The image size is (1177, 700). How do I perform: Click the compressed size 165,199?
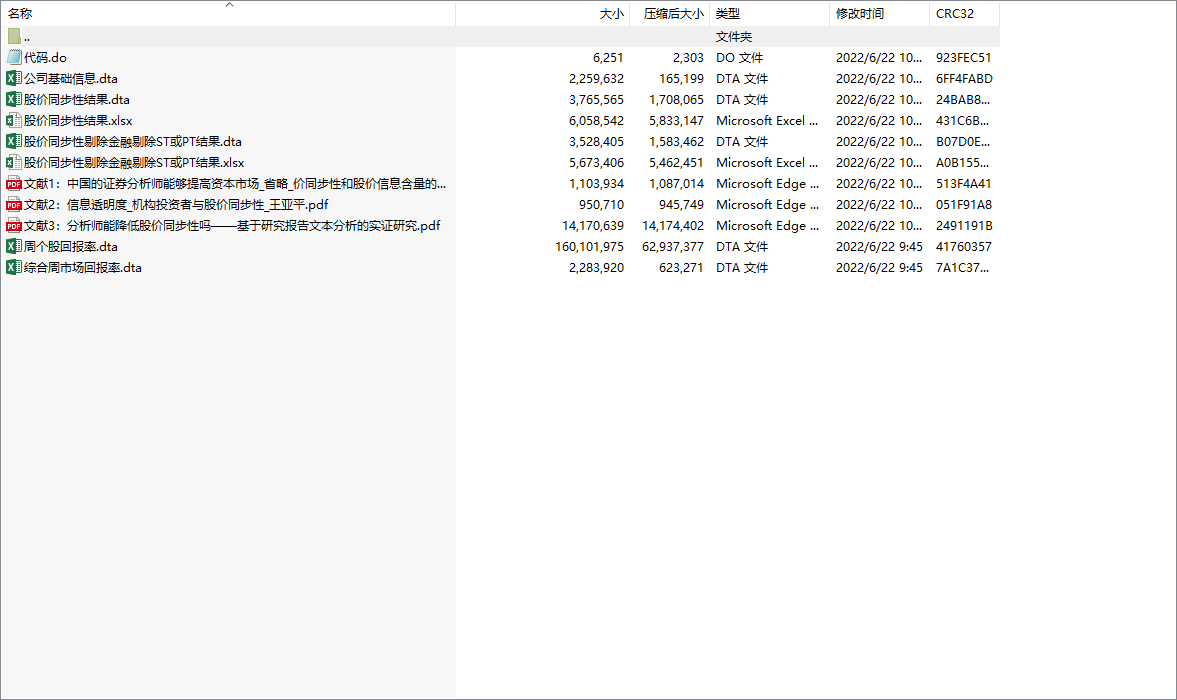click(681, 79)
